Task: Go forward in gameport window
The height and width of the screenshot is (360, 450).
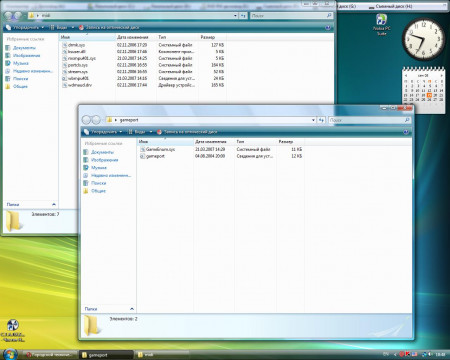Action: tap(96, 120)
